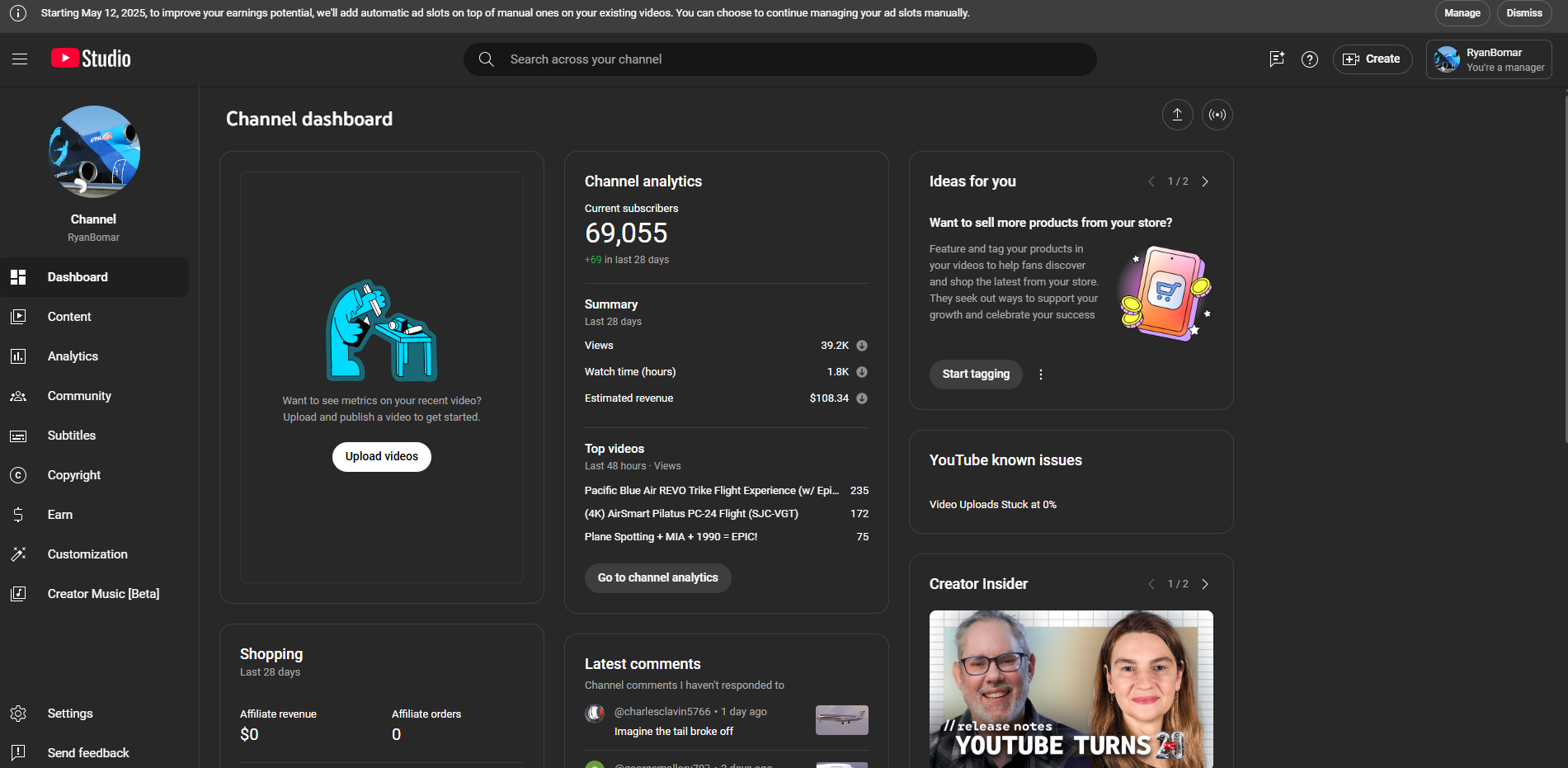Image resolution: width=1568 pixels, height=768 pixels.
Task: Open Subtitles in the sidebar
Action: pyautogui.click(x=94, y=436)
